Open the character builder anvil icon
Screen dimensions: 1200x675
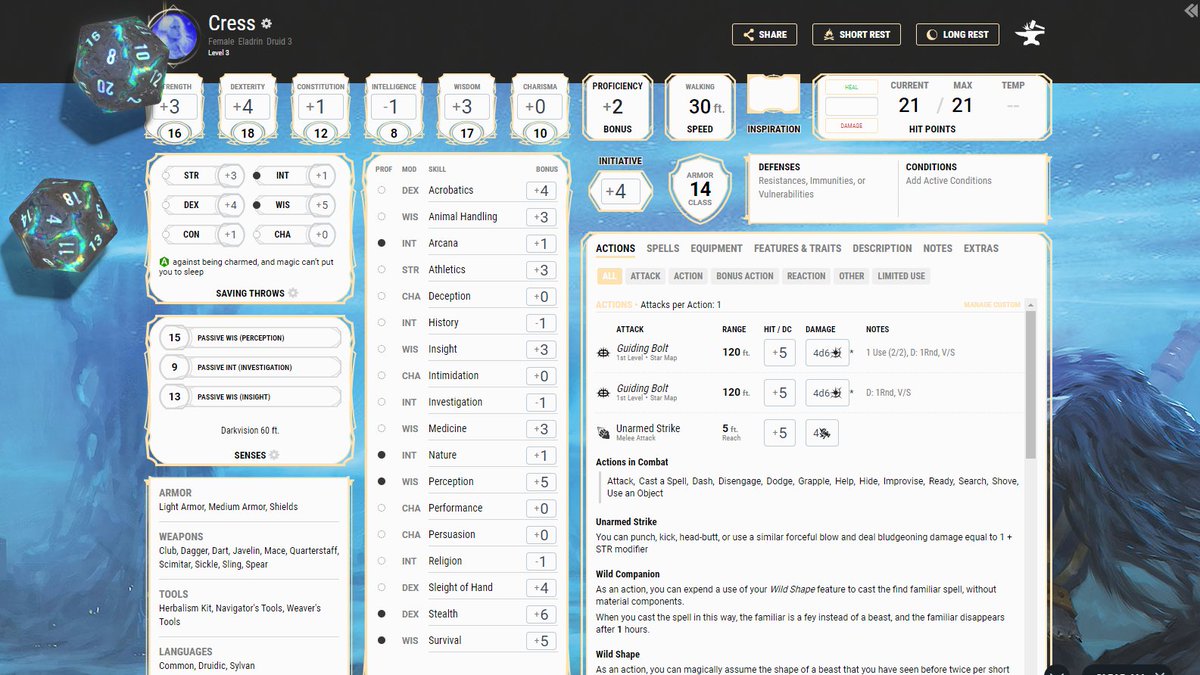point(1030,32)
